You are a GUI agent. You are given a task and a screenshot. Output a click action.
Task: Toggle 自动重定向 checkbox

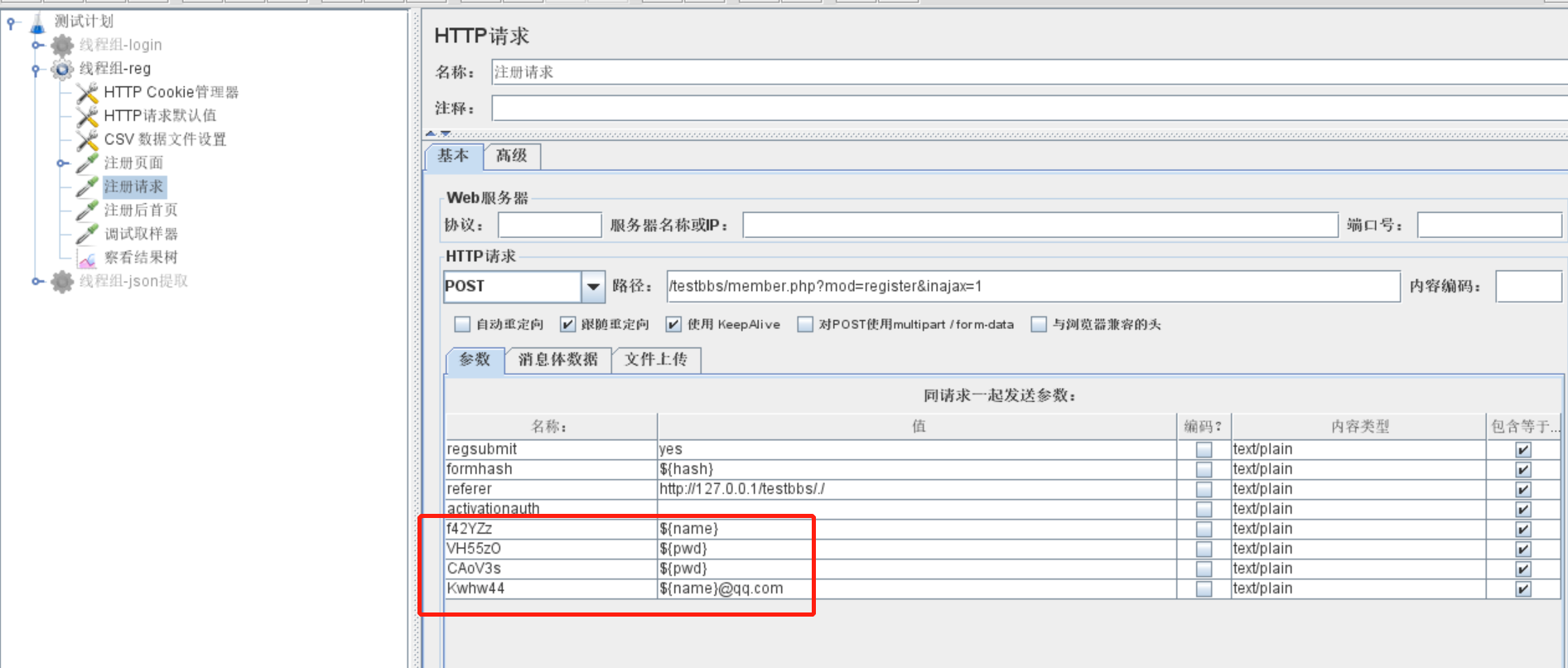pos(462,324)
